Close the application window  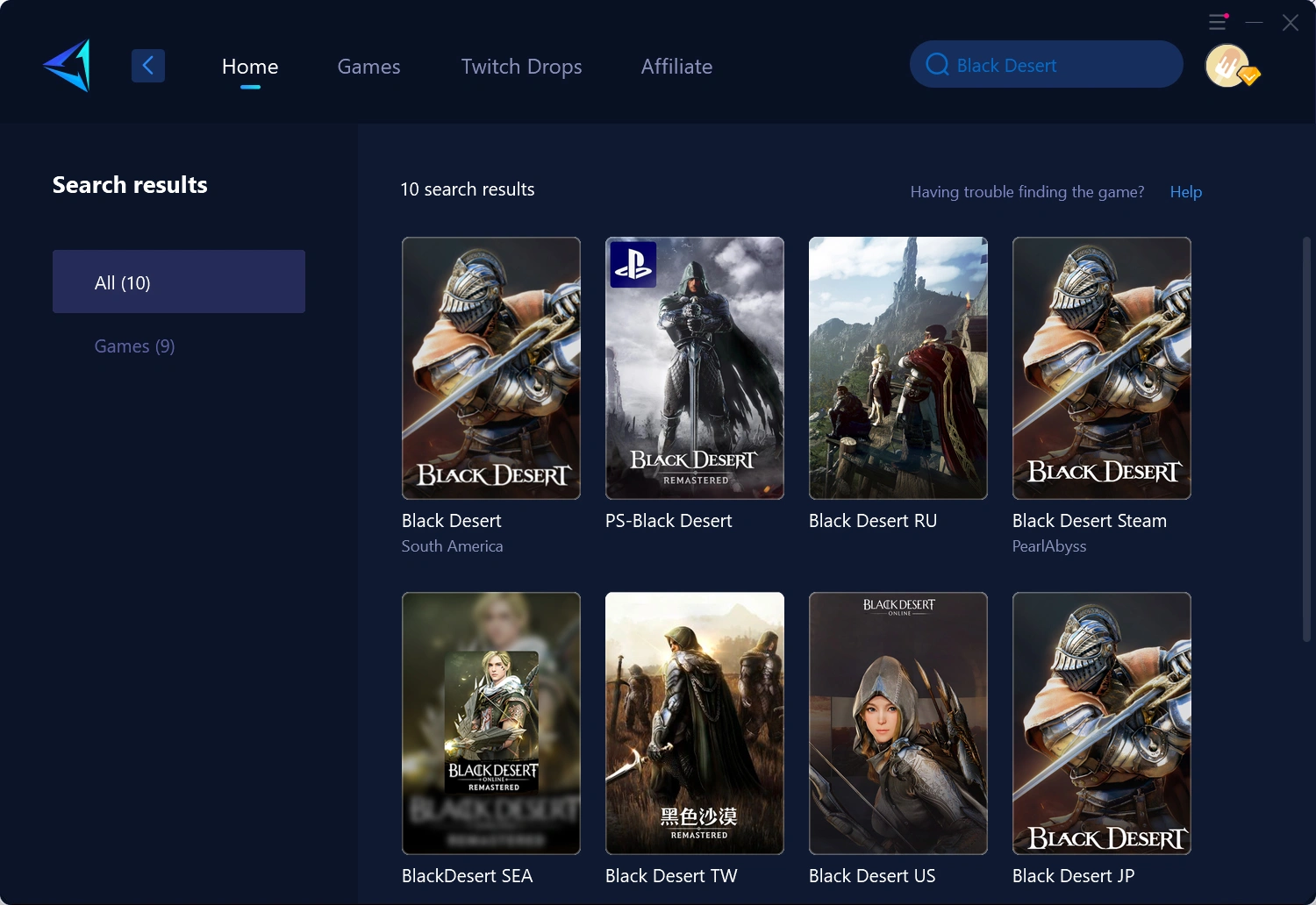point(1290,23)
